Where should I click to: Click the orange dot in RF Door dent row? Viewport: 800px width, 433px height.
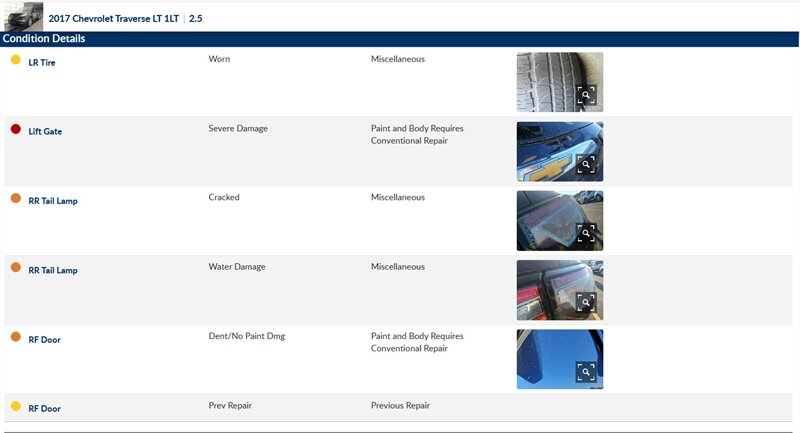point(16,337)
